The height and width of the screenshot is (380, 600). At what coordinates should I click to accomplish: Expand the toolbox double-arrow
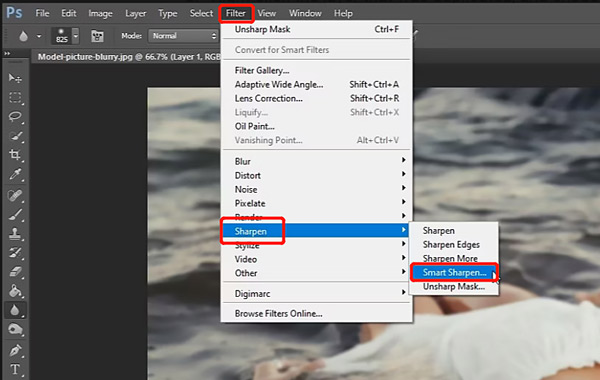(x=7, y=54)
